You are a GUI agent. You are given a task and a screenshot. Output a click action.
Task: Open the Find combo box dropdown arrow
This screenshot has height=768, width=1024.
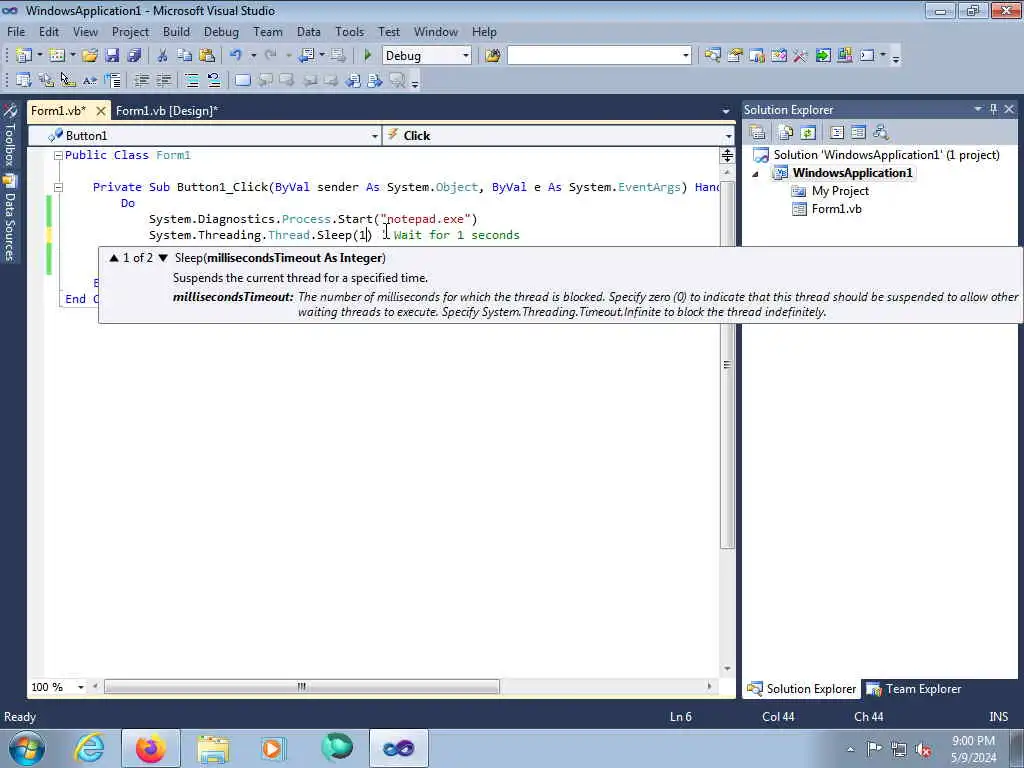pos(685,56)
